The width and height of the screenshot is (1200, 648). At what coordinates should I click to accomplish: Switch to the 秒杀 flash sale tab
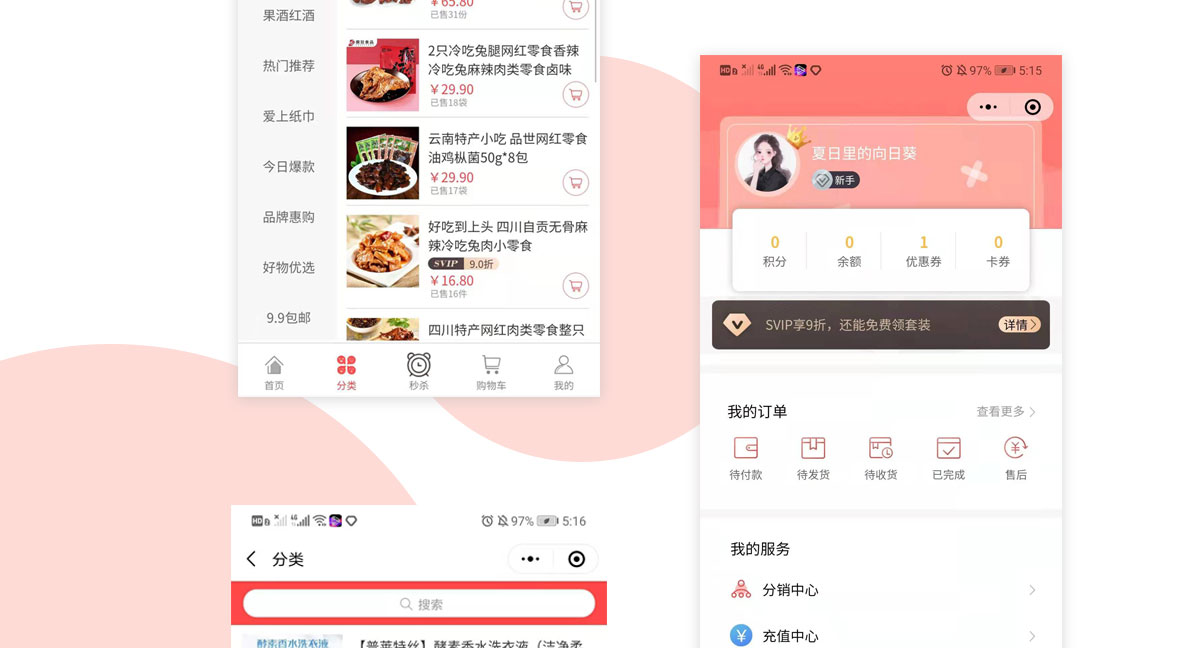419,371
